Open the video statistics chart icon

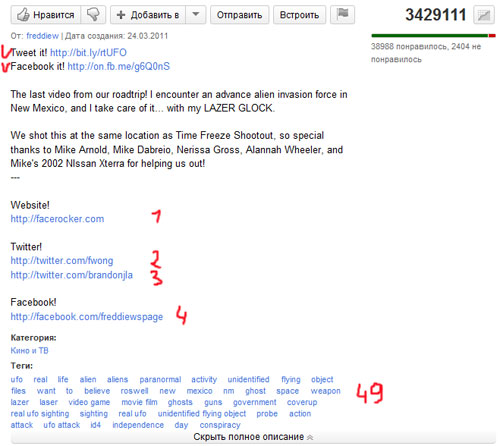point(484,15)
